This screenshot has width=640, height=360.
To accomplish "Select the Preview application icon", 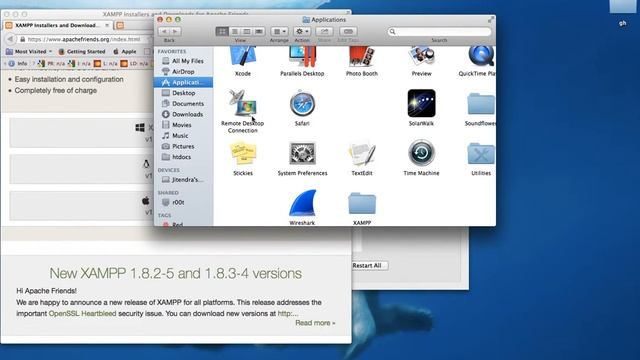I will pyautogui.click(x=421, y=56).
